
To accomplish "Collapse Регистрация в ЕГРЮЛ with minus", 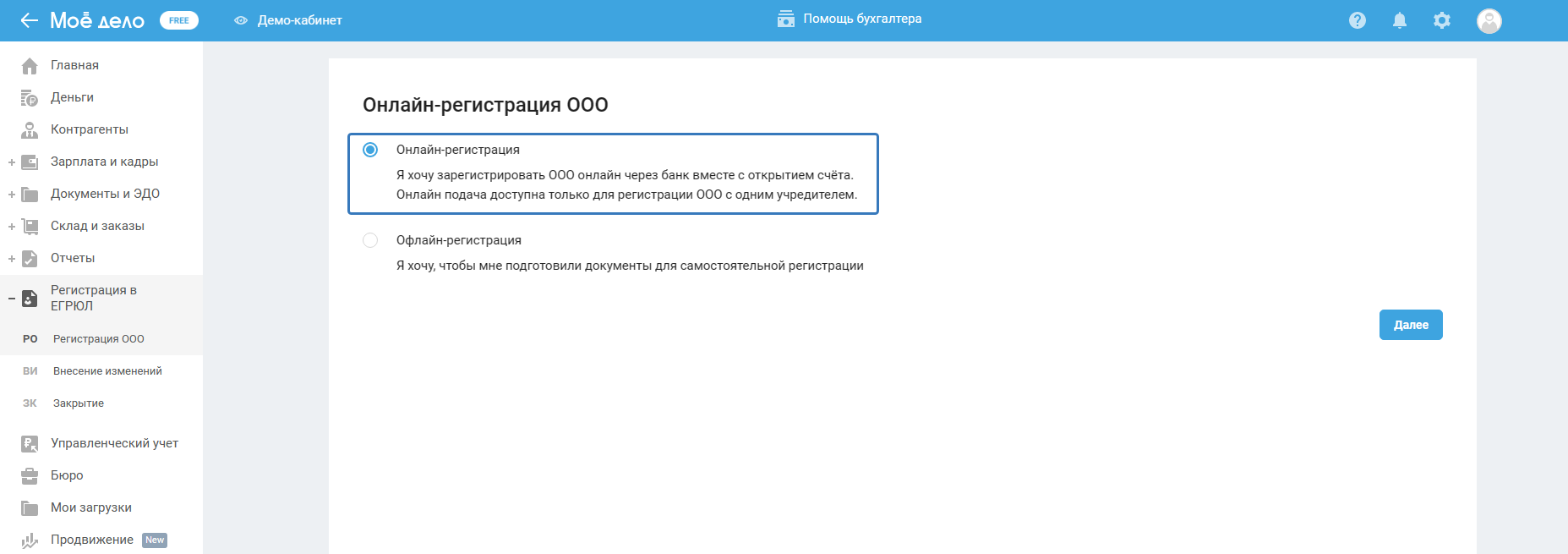I will (11, 299).
